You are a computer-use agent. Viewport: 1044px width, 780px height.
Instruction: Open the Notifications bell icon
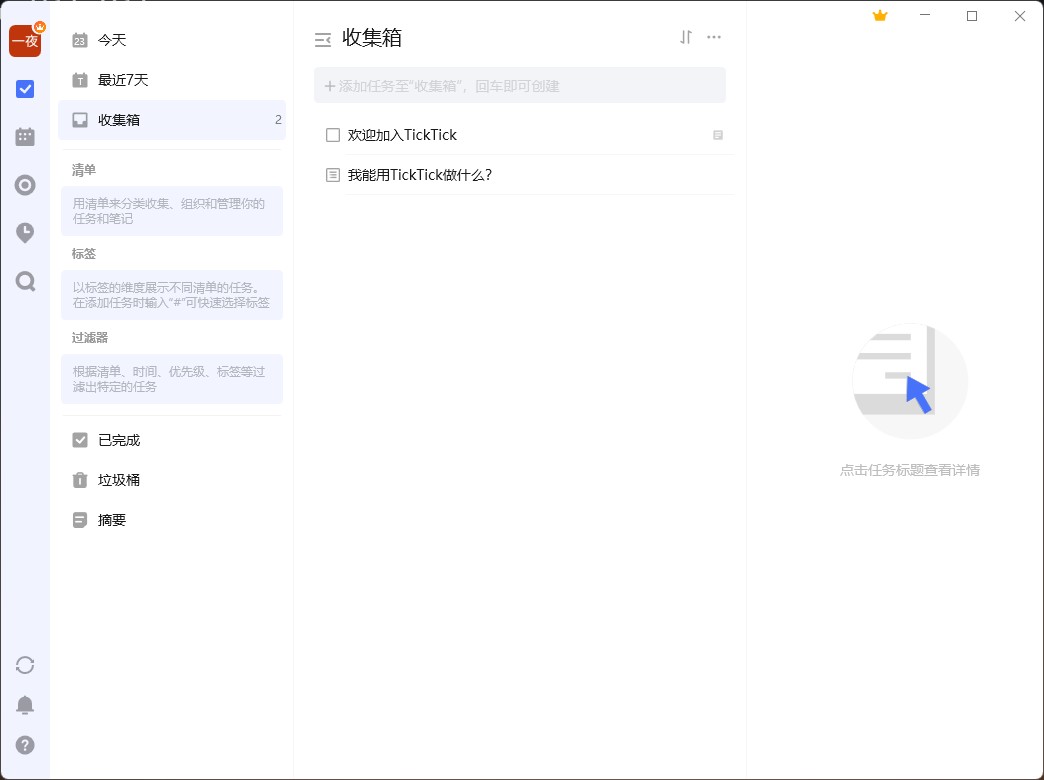pos(25,705)
